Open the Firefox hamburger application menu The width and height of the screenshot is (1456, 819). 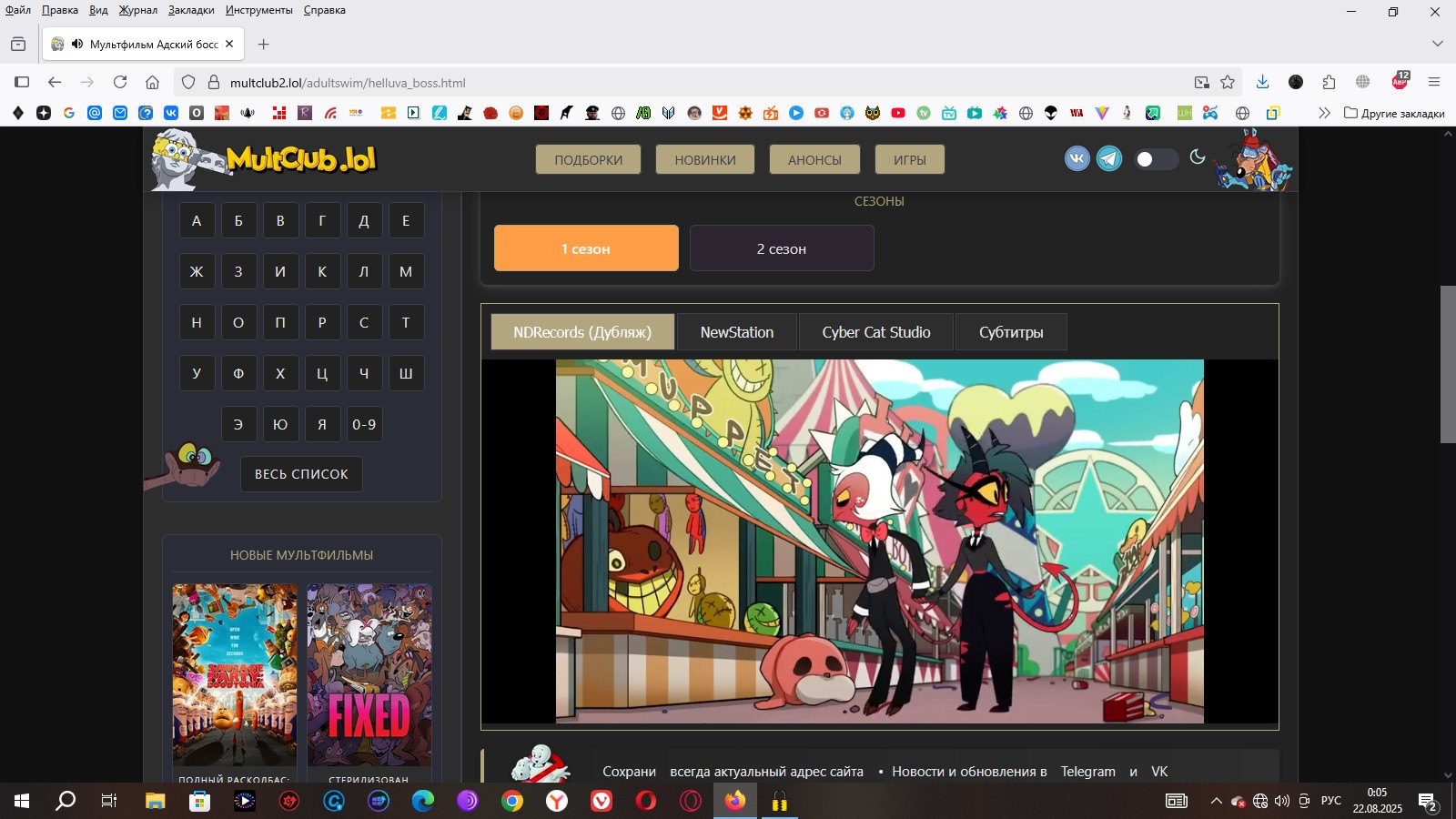tap(1434, 82)
